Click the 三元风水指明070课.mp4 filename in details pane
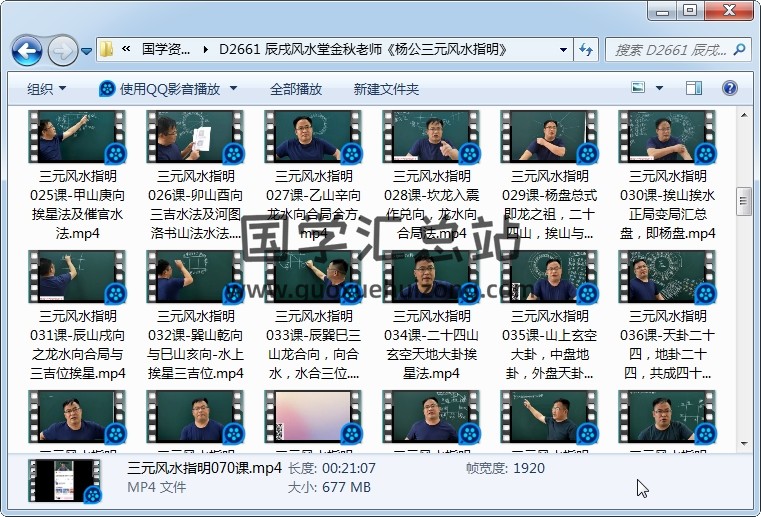 (x=204, y=467)
